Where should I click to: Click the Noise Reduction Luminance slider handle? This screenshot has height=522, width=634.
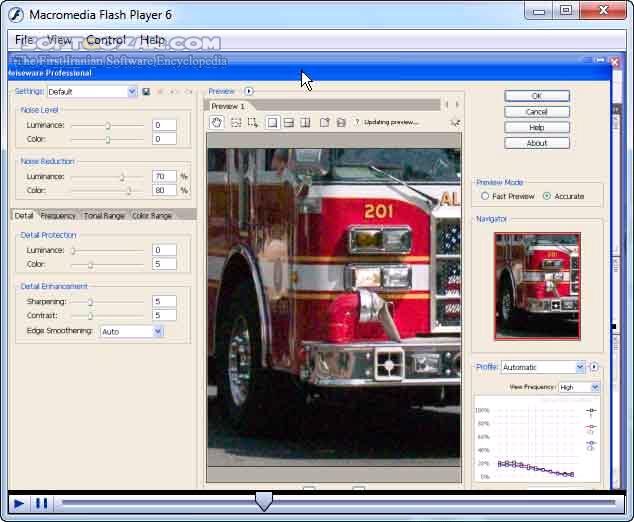pos(123,177)
